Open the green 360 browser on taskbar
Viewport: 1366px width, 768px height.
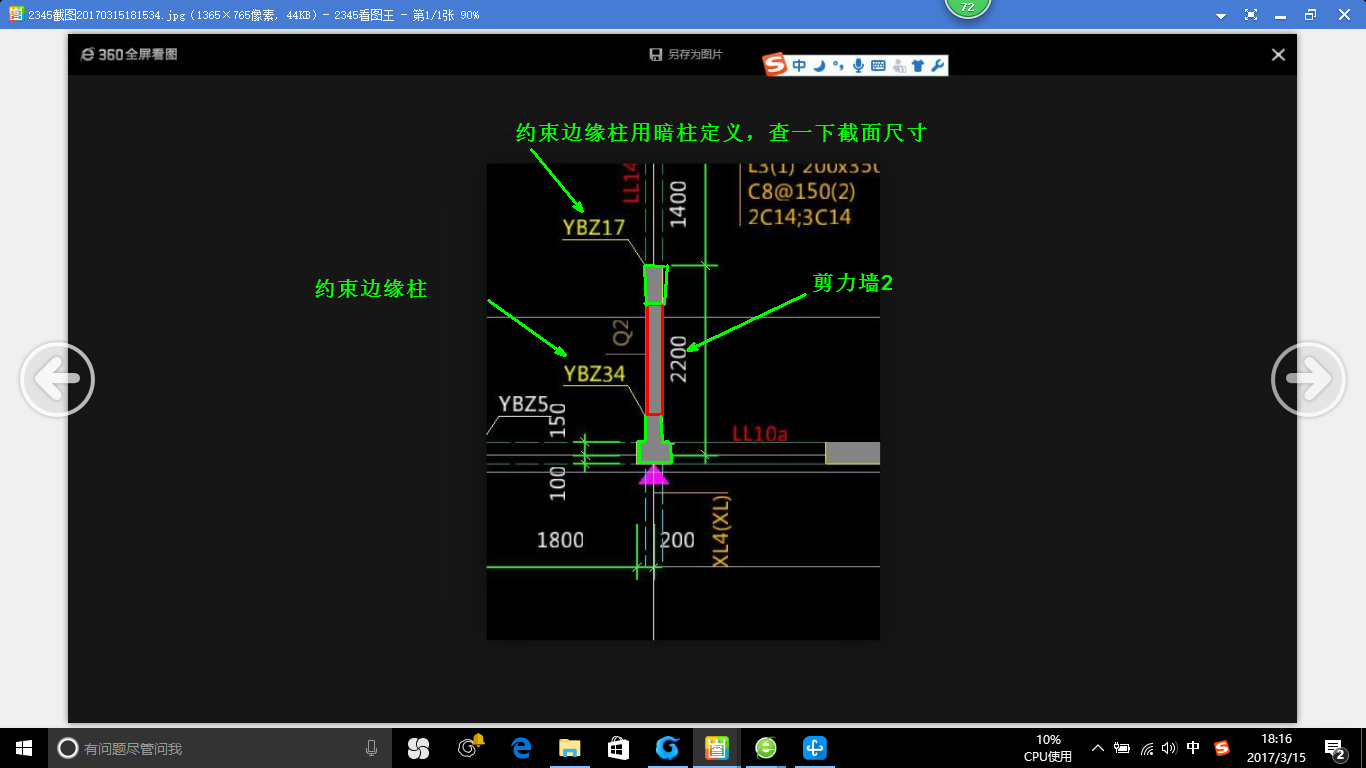tap(766, 748)
